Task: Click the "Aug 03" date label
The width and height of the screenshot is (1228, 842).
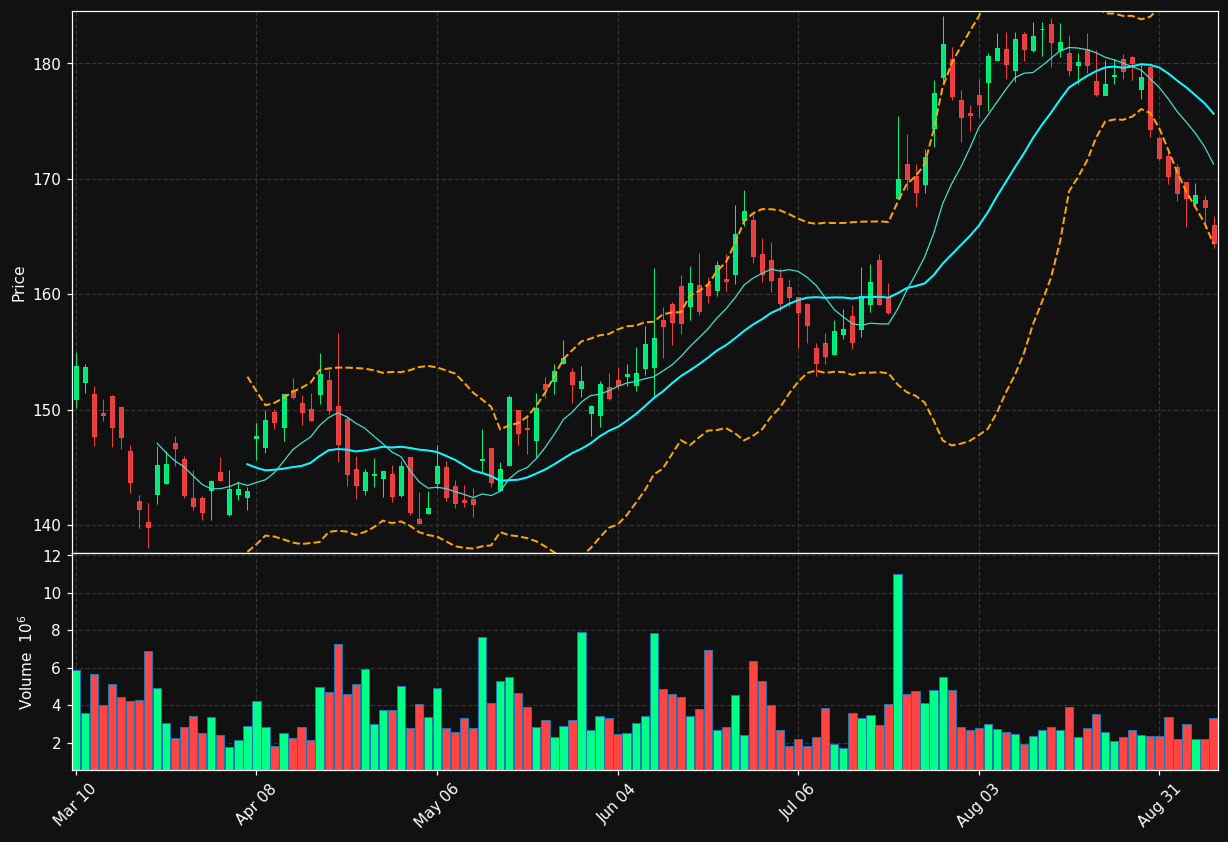Action: (978, 803)
